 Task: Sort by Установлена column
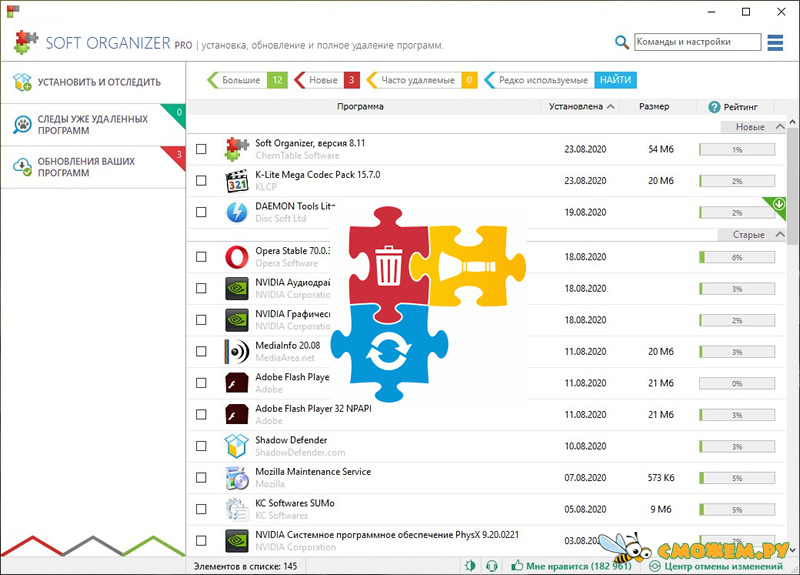click(x=580, y=107)
